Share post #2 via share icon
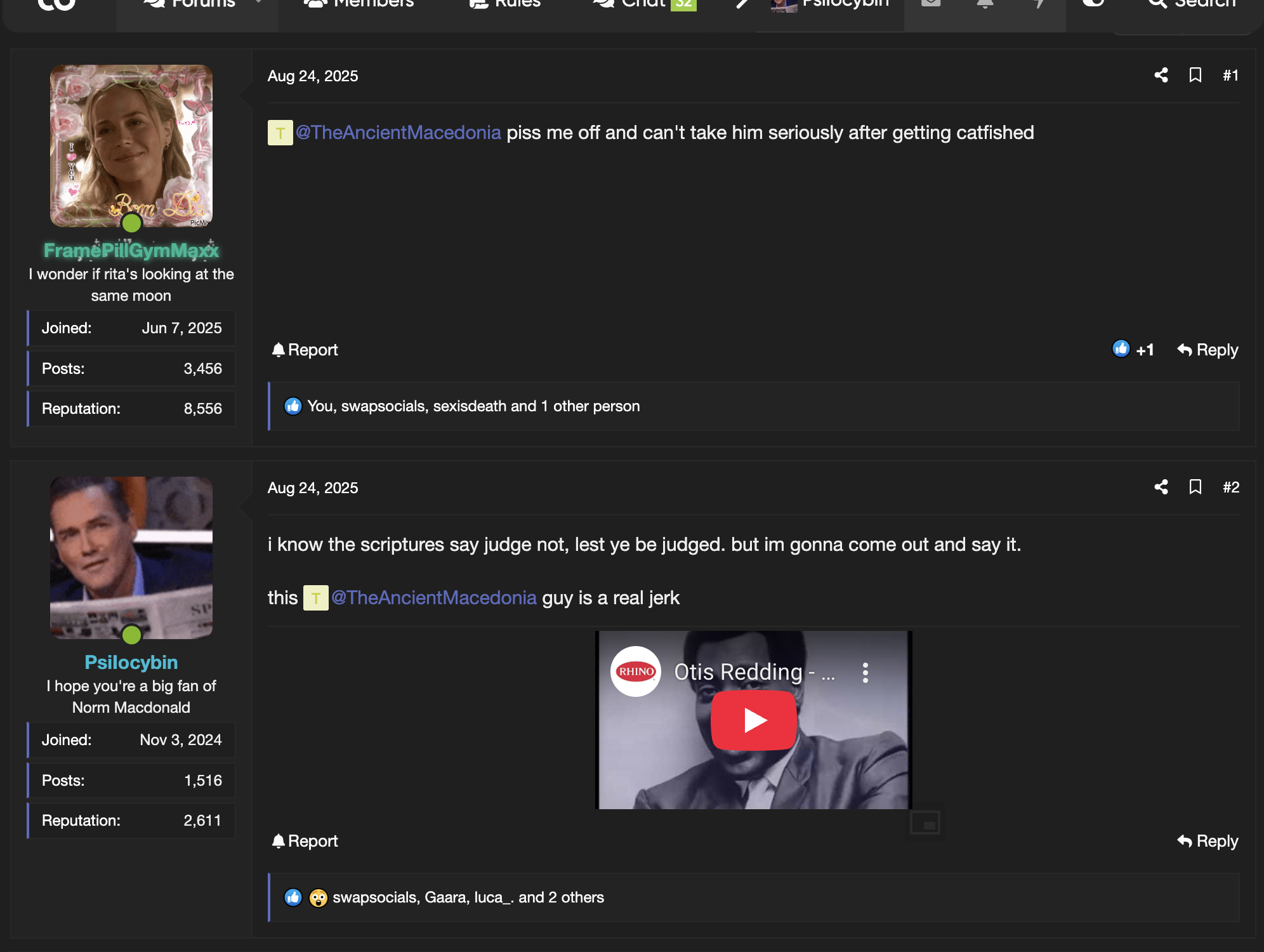Viewport: 1264px width, 952px height. tap(1161, 487)
